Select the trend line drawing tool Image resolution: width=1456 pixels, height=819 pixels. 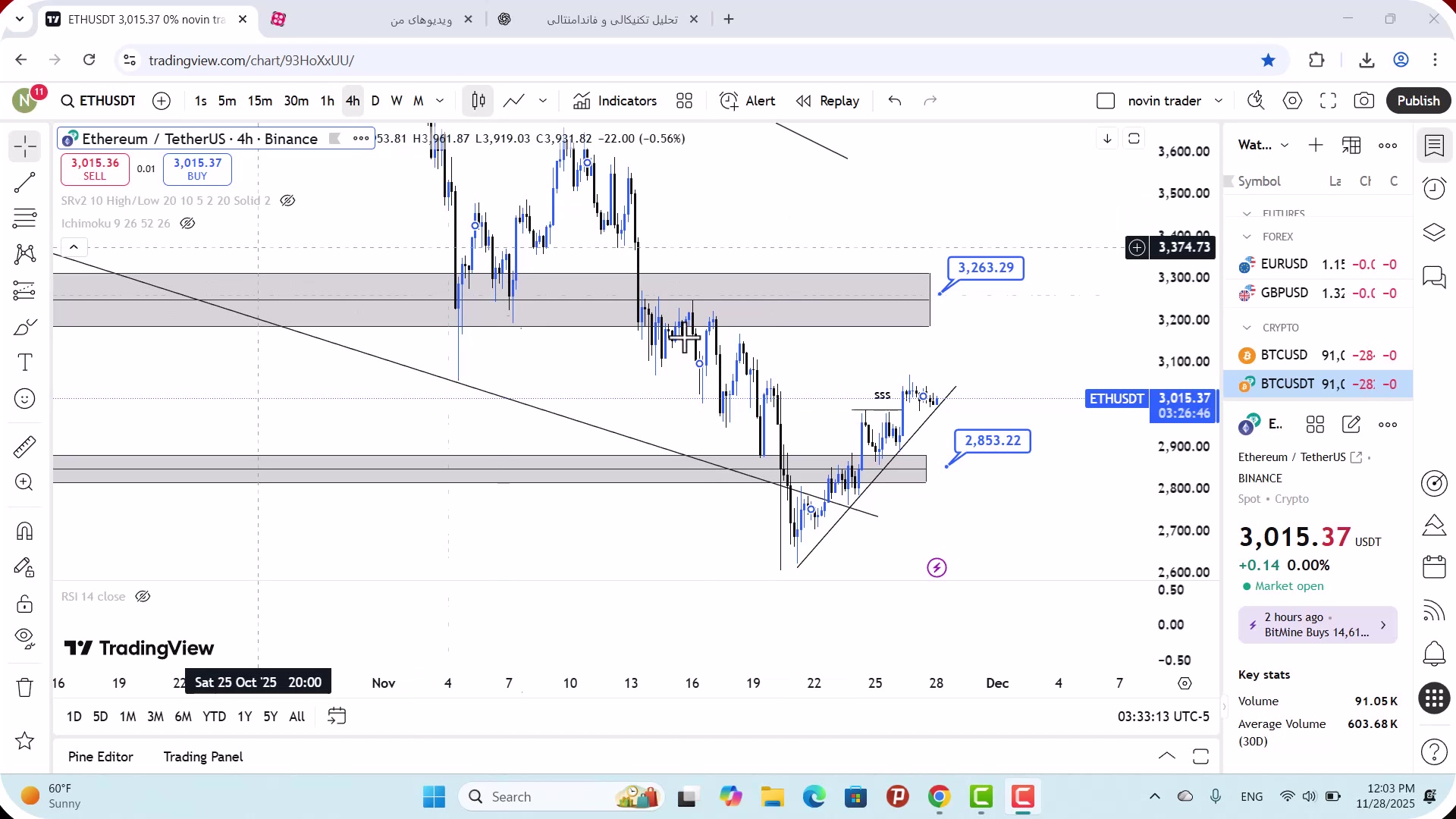coord(25,182)
